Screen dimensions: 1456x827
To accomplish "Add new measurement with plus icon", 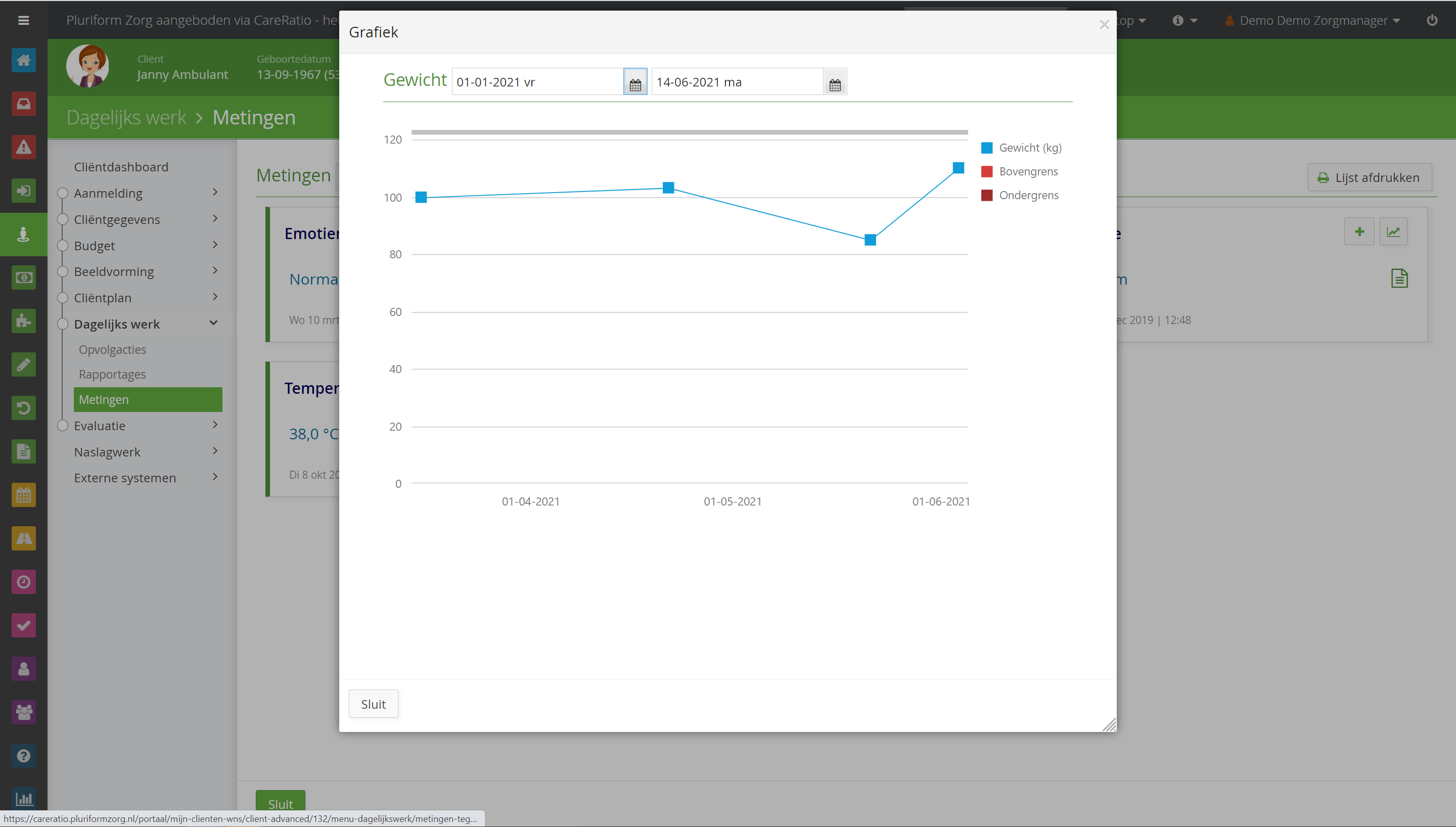I will point(1359,232).
